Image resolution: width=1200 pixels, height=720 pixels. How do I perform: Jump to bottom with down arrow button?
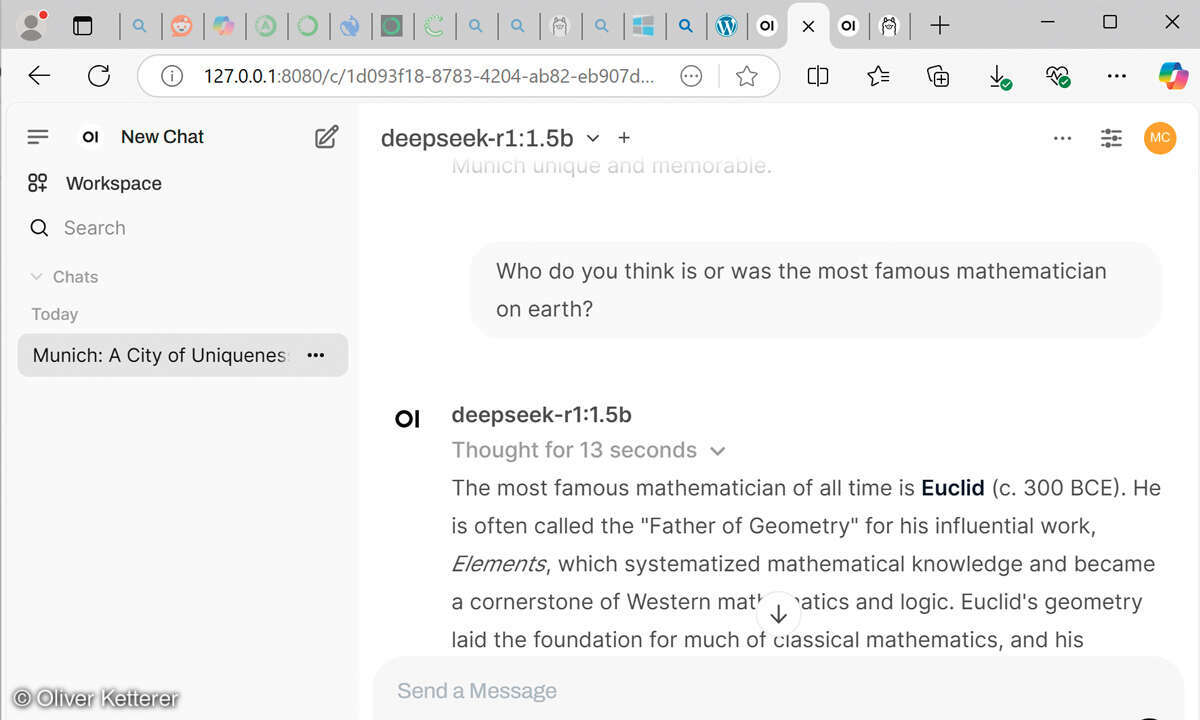point(779,614)
